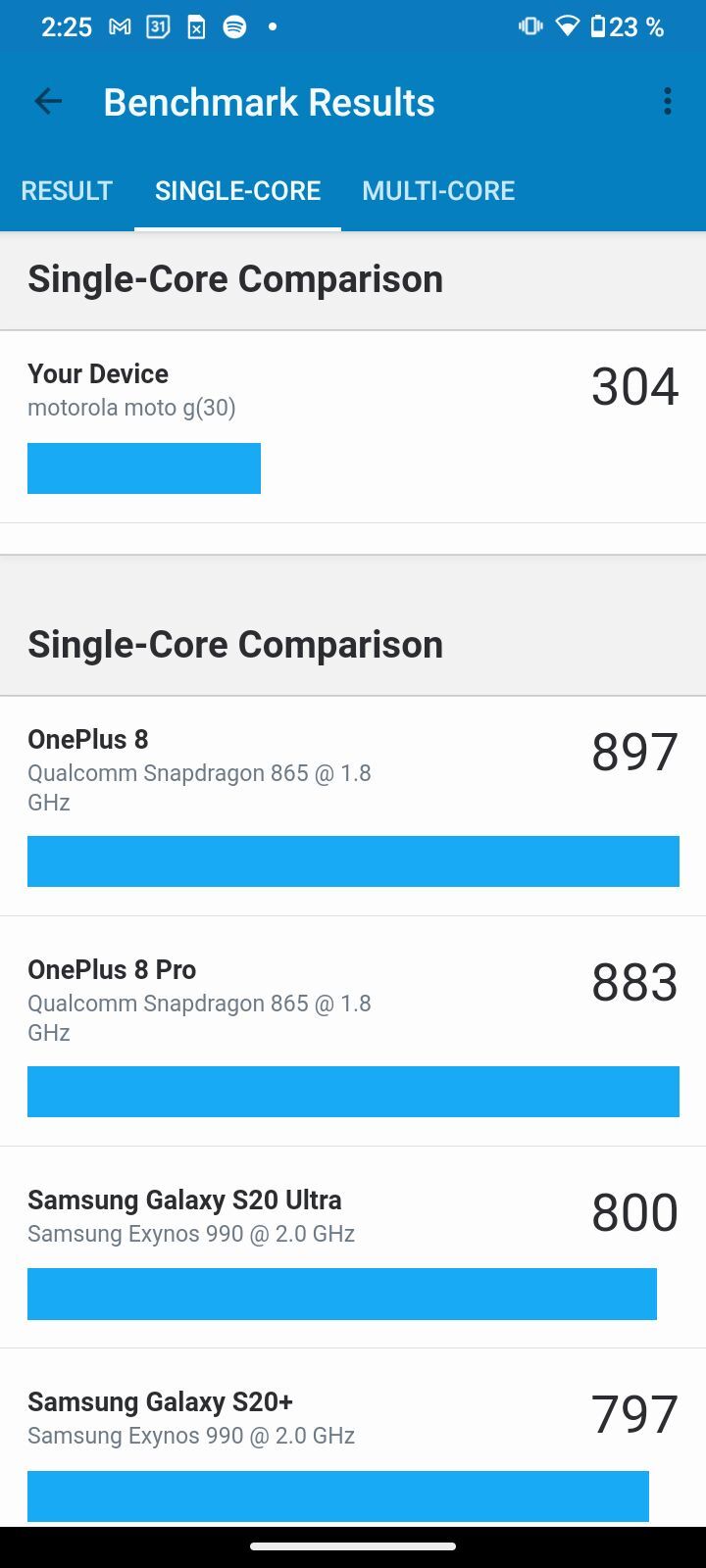
Task: Tap the 304 single-core score
Action: point(634,386)
